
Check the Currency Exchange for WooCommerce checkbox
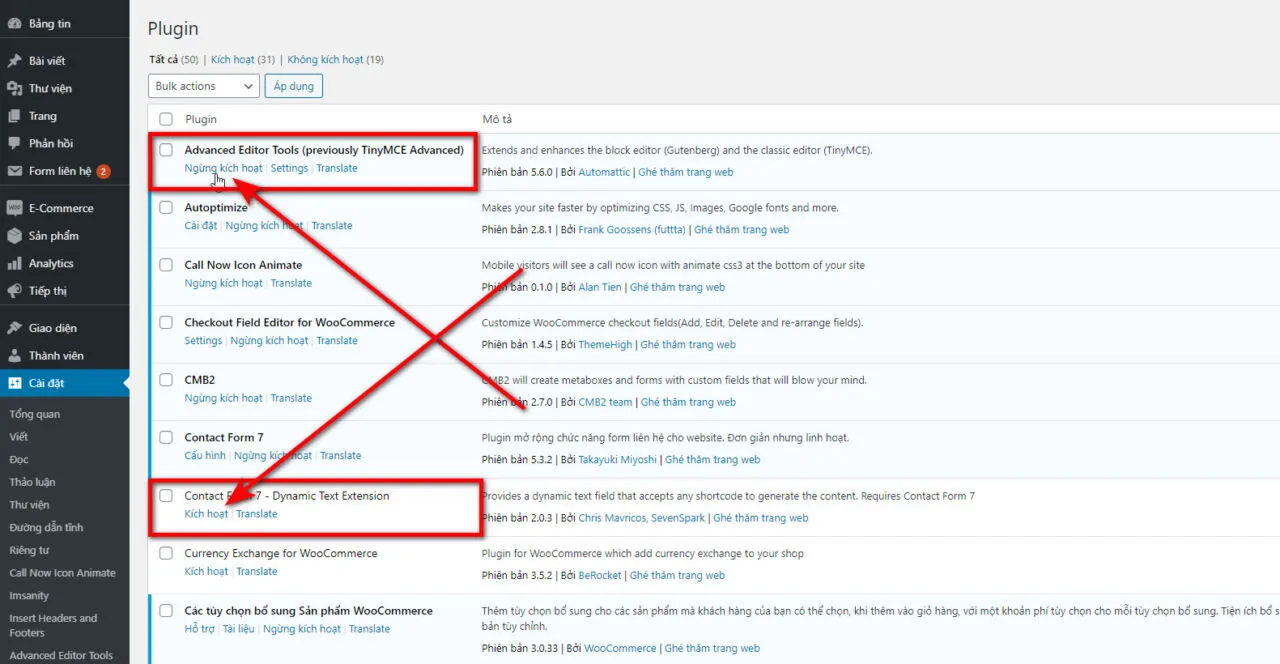[x=166, y=553]
